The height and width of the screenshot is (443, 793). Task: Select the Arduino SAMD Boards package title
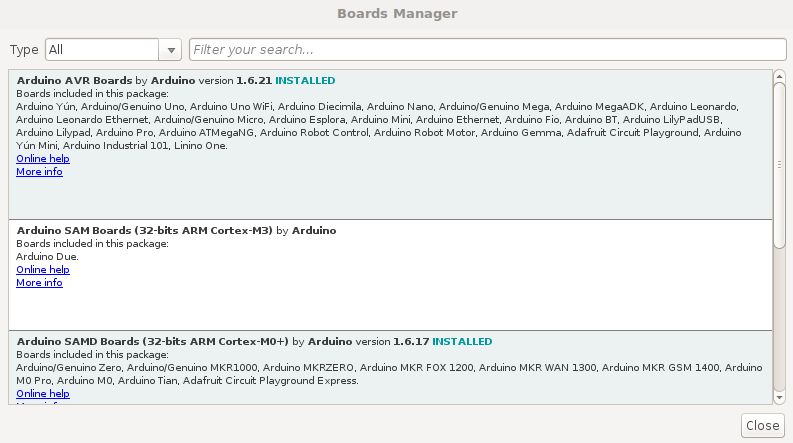tap(153, 341)
